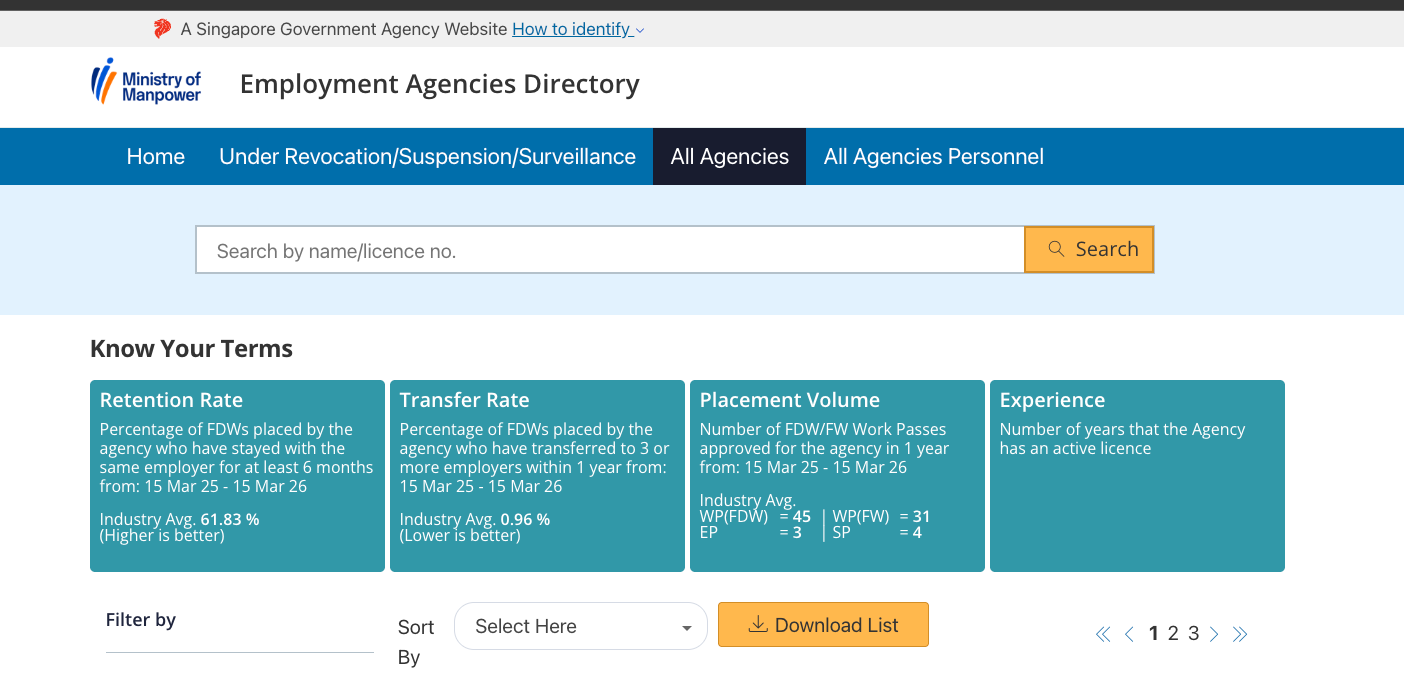Image resolution: width=1404 pixels, height=681 pixels.
Task: Switch to Under Revocation/Suspension/Surveillance tab
Action: (x=427, y=157)
